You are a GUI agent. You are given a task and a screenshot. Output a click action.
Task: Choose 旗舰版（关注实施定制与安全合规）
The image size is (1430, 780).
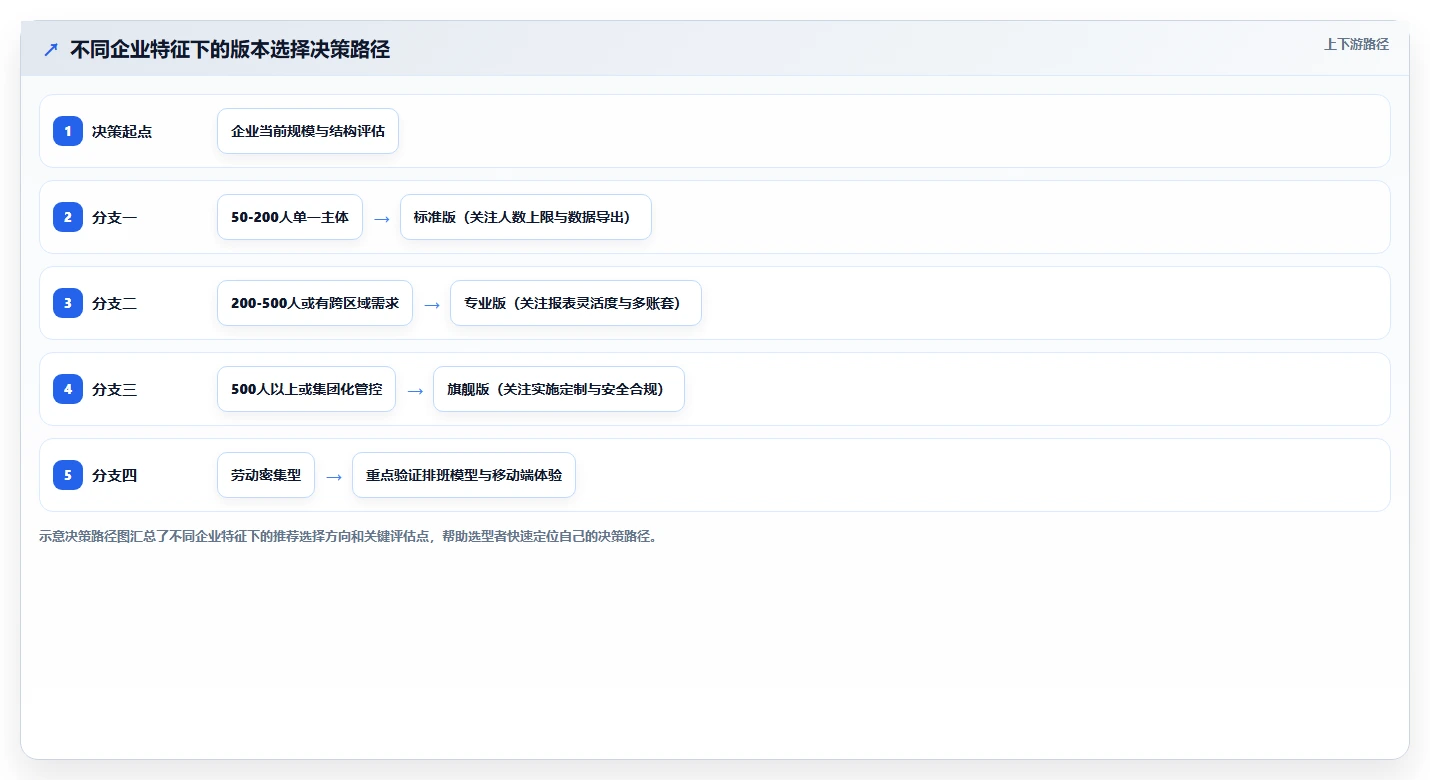click(x=559, y=389)
